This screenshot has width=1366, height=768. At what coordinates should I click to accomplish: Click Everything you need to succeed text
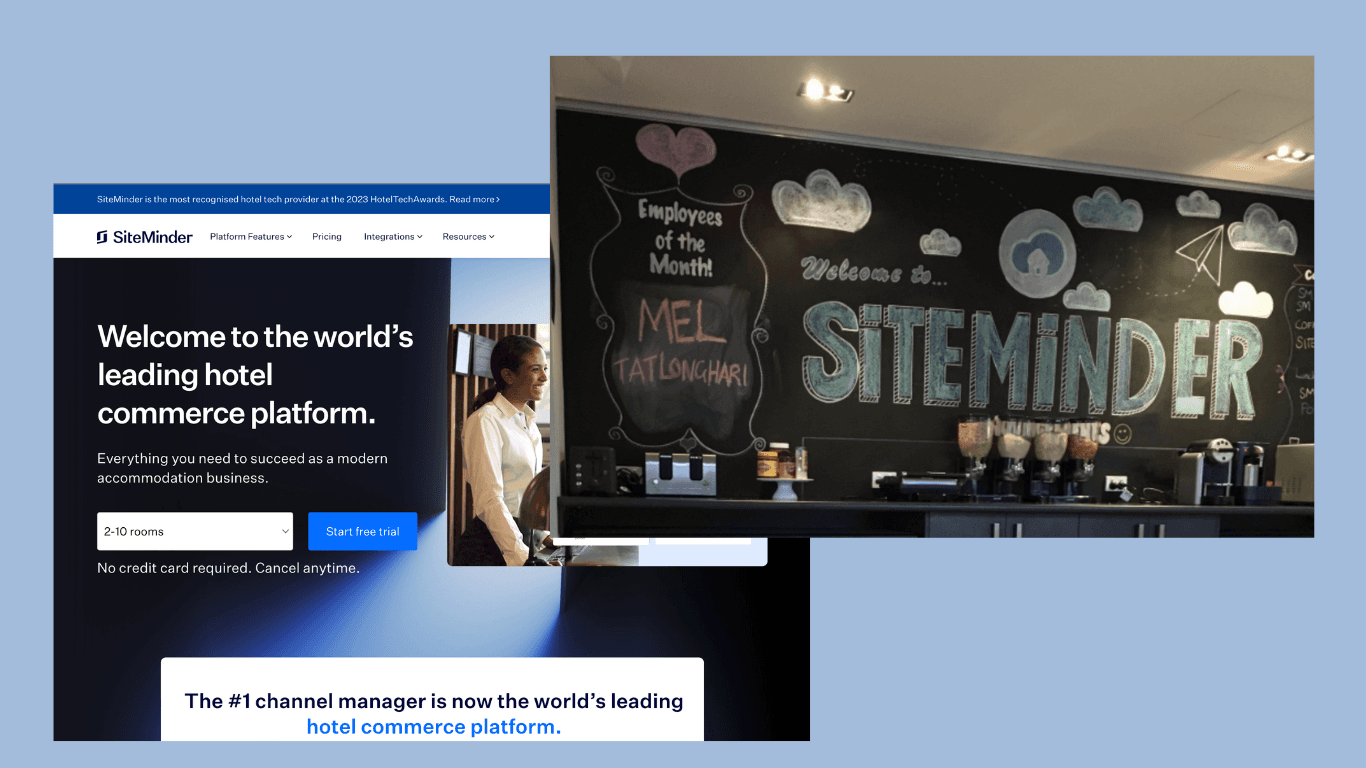tap(242, 468)
